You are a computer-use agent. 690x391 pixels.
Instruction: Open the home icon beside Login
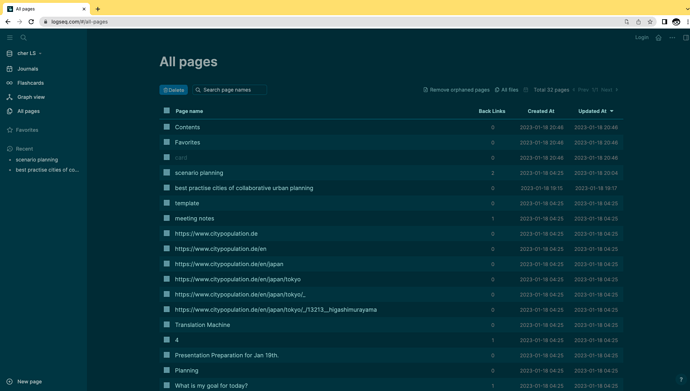click(658, 38)
